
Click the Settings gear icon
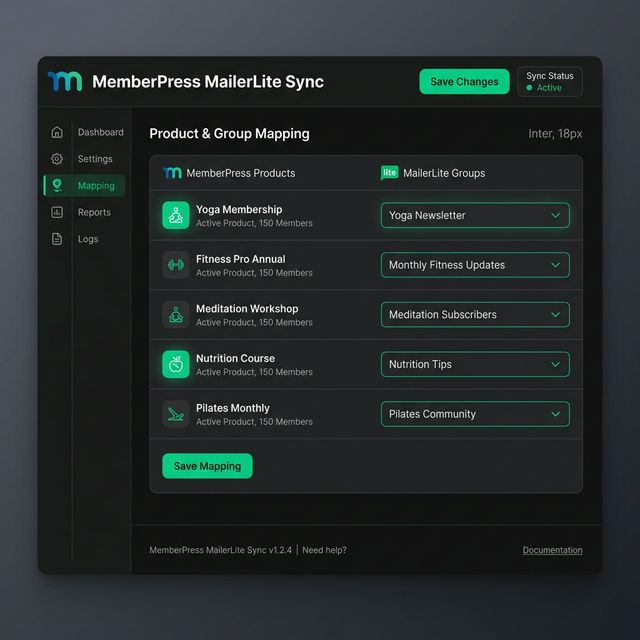(57, 159)
